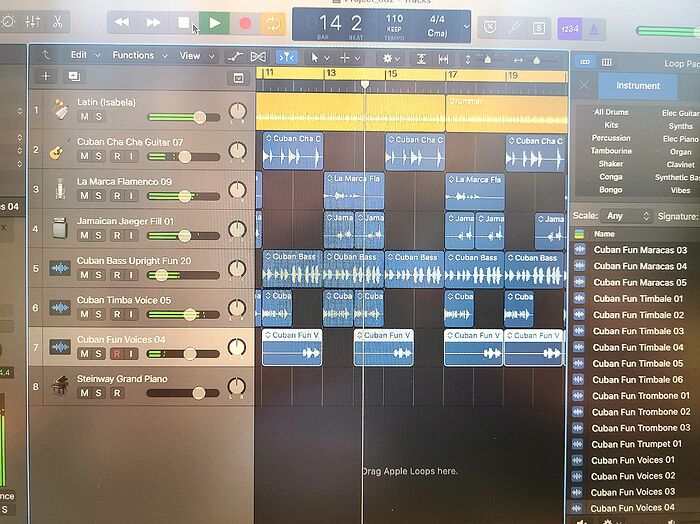Click the global tracks dropdown icon in track header
The width and height of the screenshot is (700, 524).
point(238,79)
